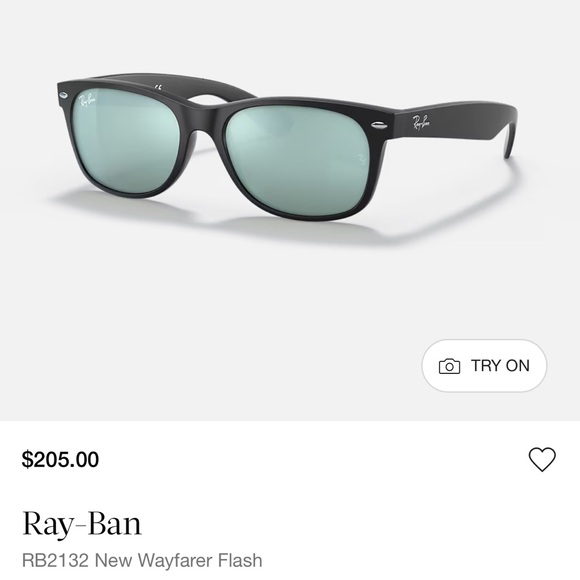Open the Ray-Ban brand heading

click(82, 523)
